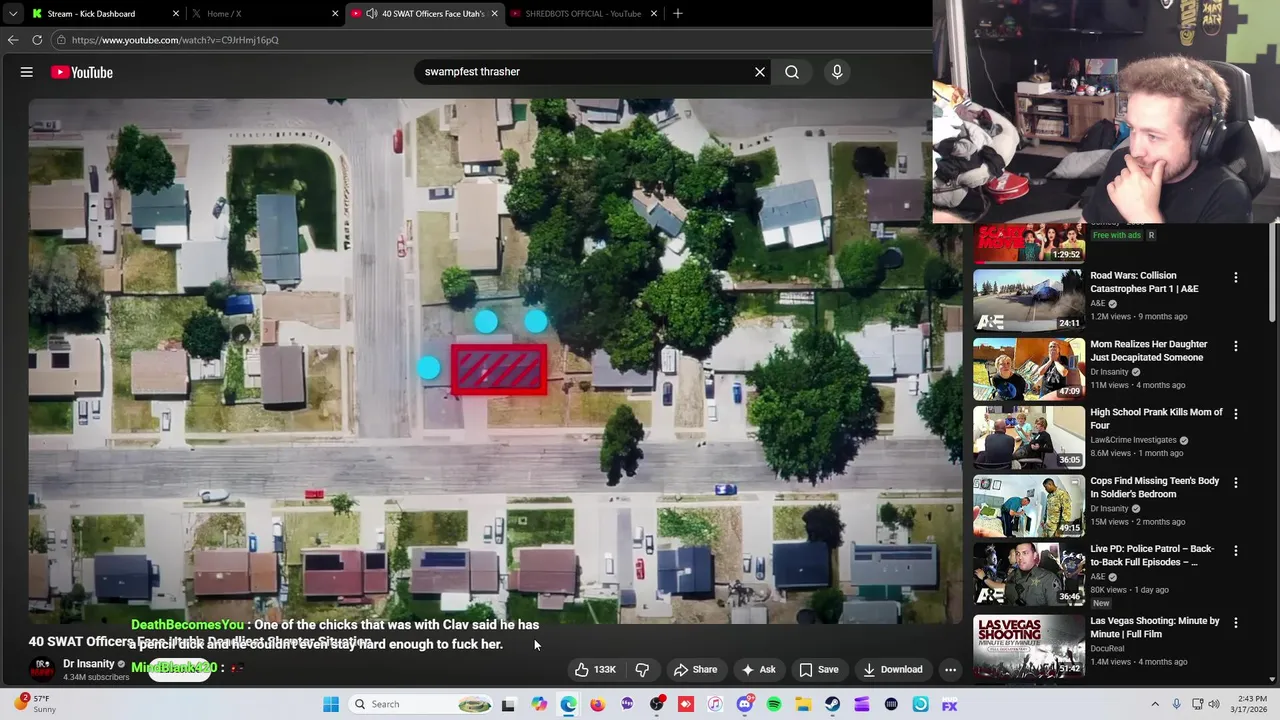Share this video

coord(695,670)
